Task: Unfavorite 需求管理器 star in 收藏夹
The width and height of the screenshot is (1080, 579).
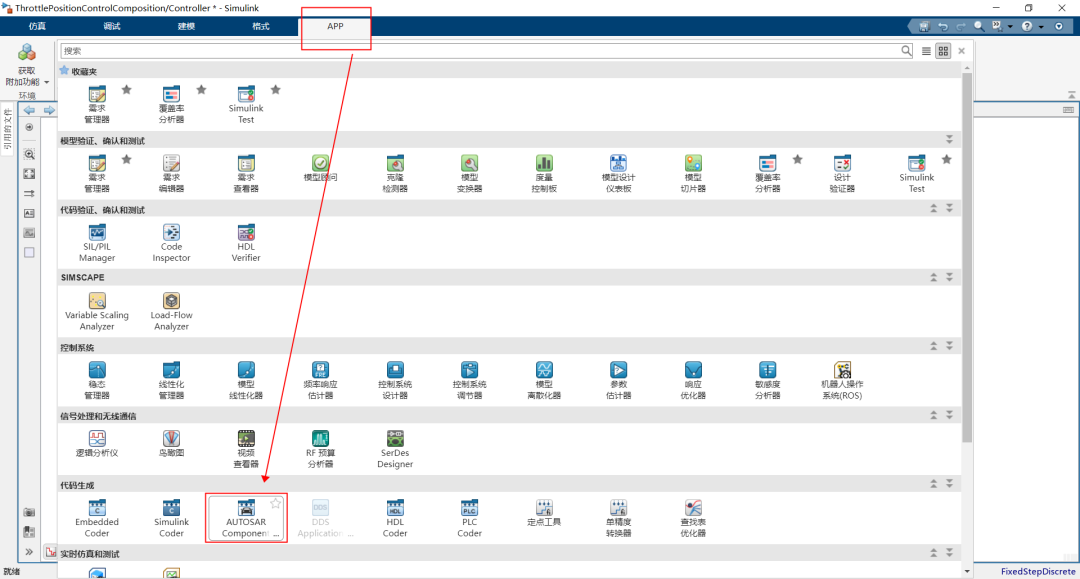Action: tap(127, 90)
